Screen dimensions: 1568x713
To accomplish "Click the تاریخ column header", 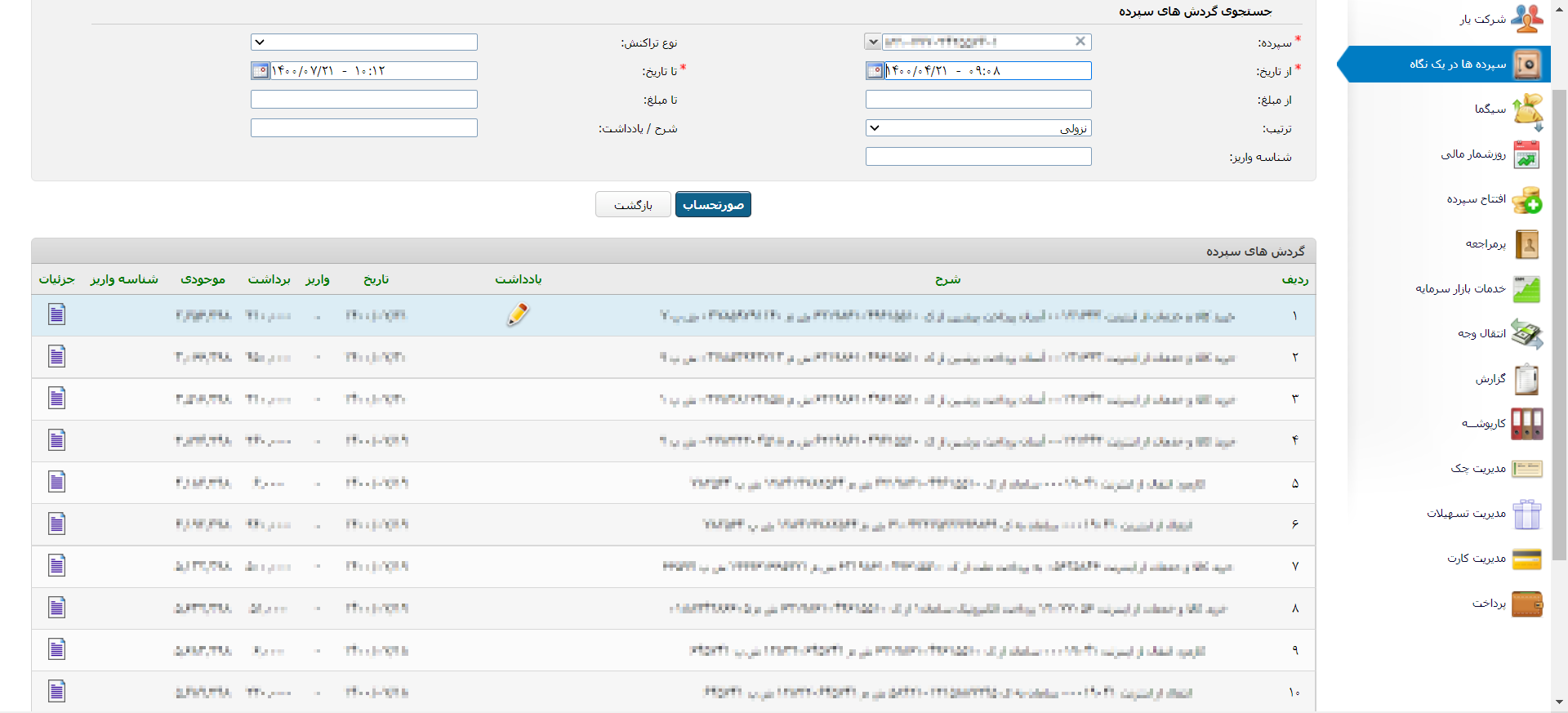I will [376, 279].
